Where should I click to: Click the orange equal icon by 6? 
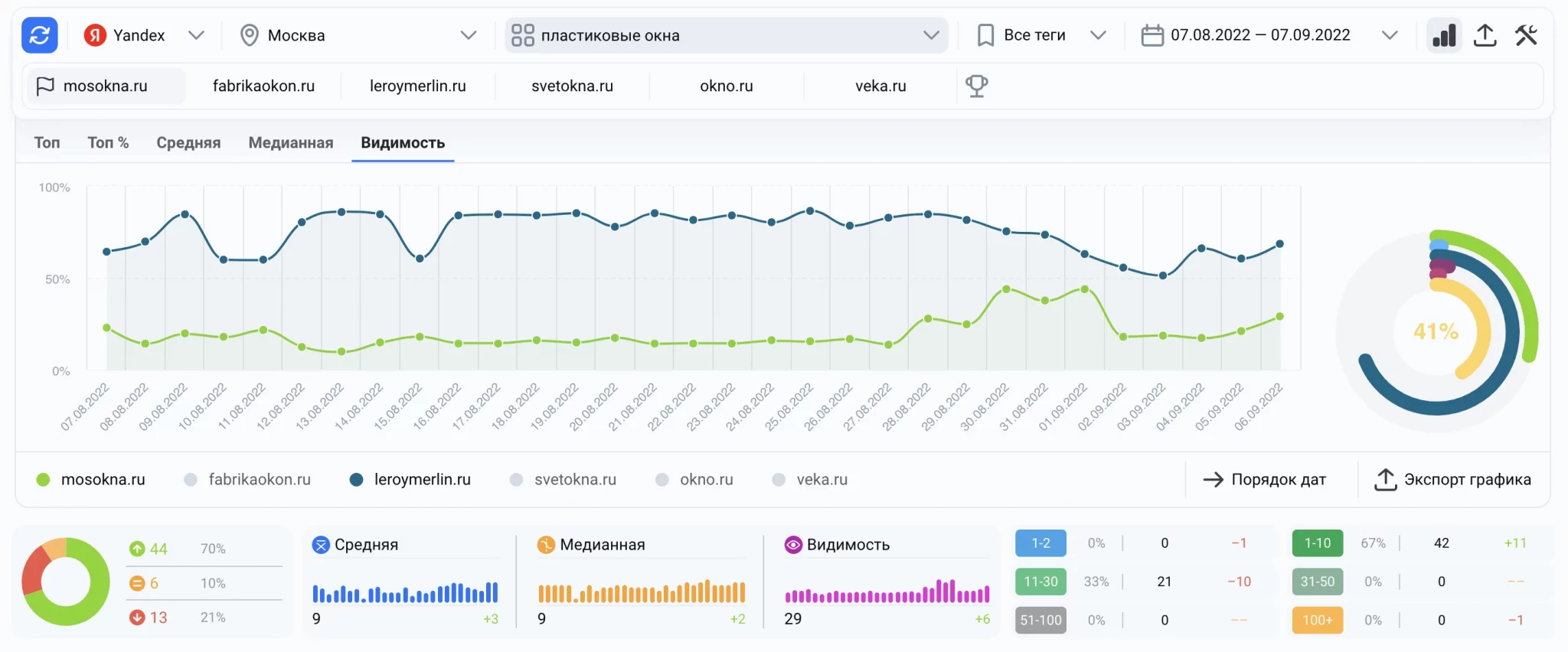coord(137,583)
